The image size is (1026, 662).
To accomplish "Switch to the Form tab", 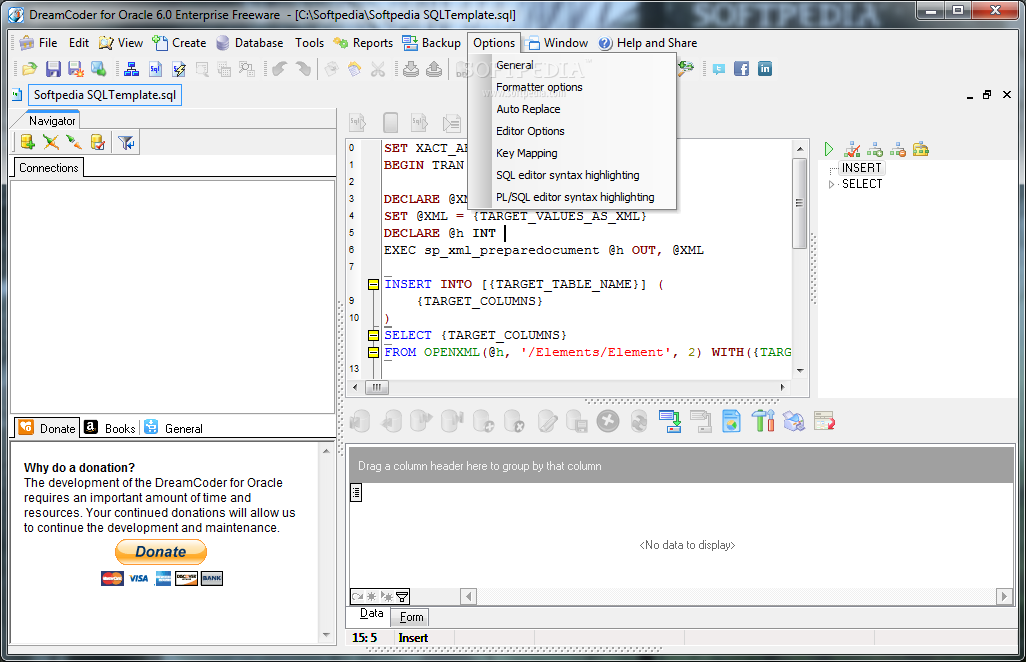I will [411, 617].
